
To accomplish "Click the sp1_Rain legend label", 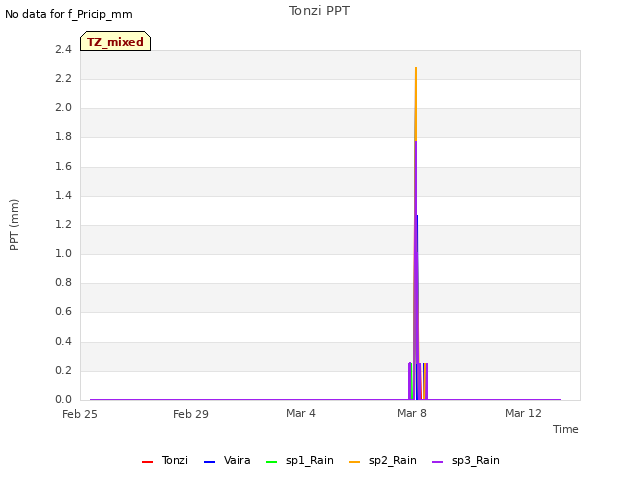I will (310, 460).
